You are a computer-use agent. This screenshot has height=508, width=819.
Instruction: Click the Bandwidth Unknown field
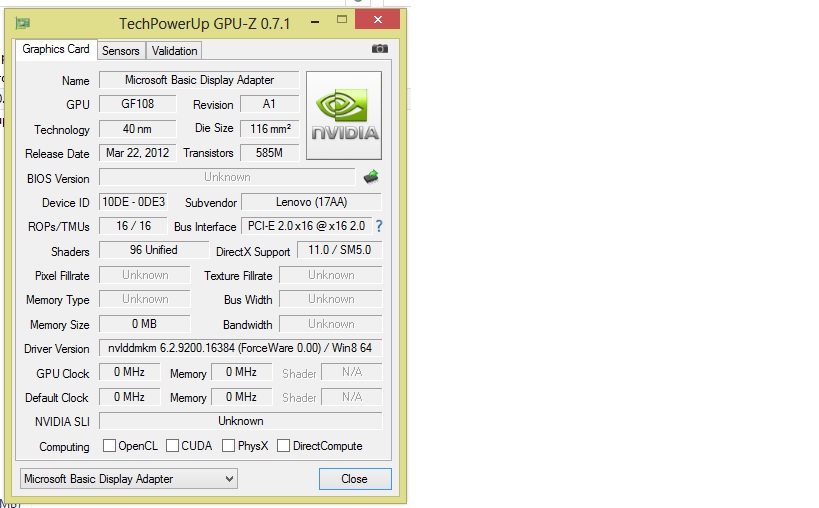[x=331, y=324]
